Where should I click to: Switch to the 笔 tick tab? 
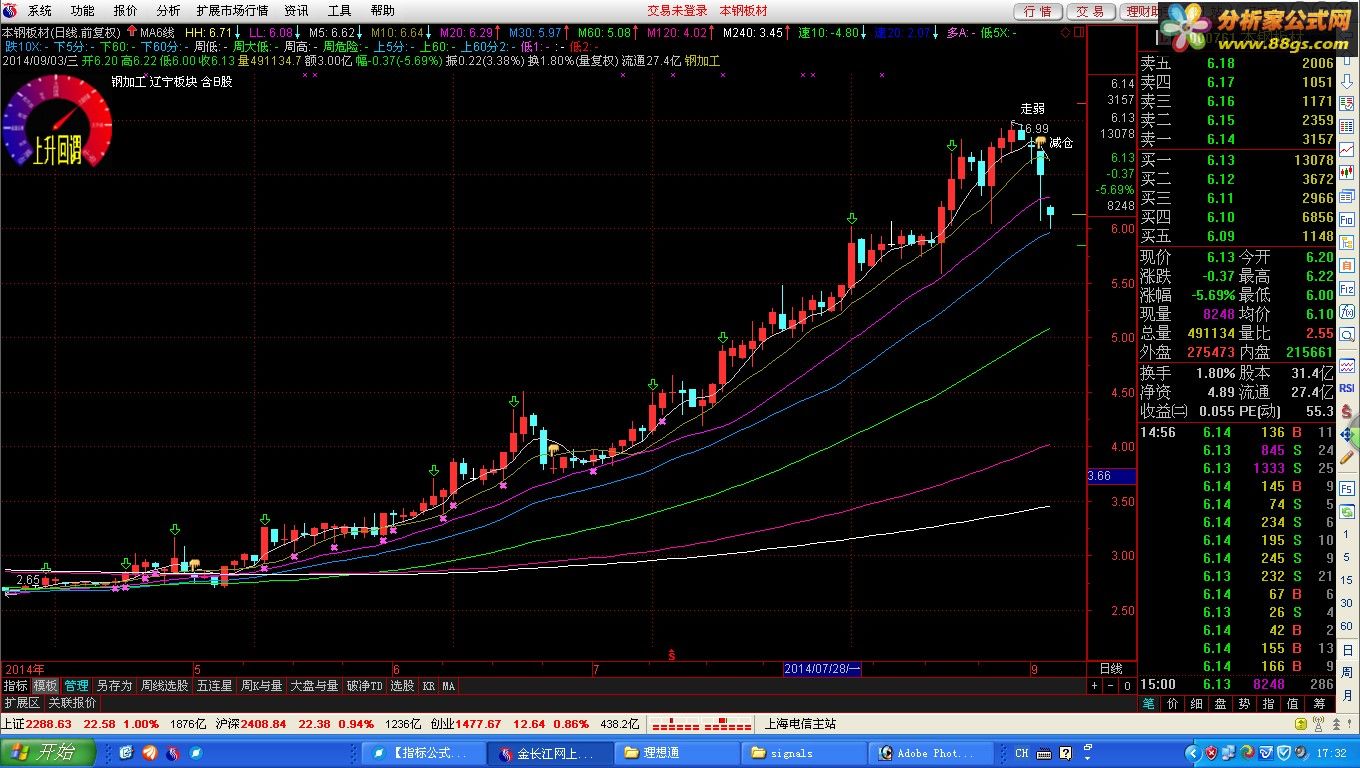pos(1149,704)
